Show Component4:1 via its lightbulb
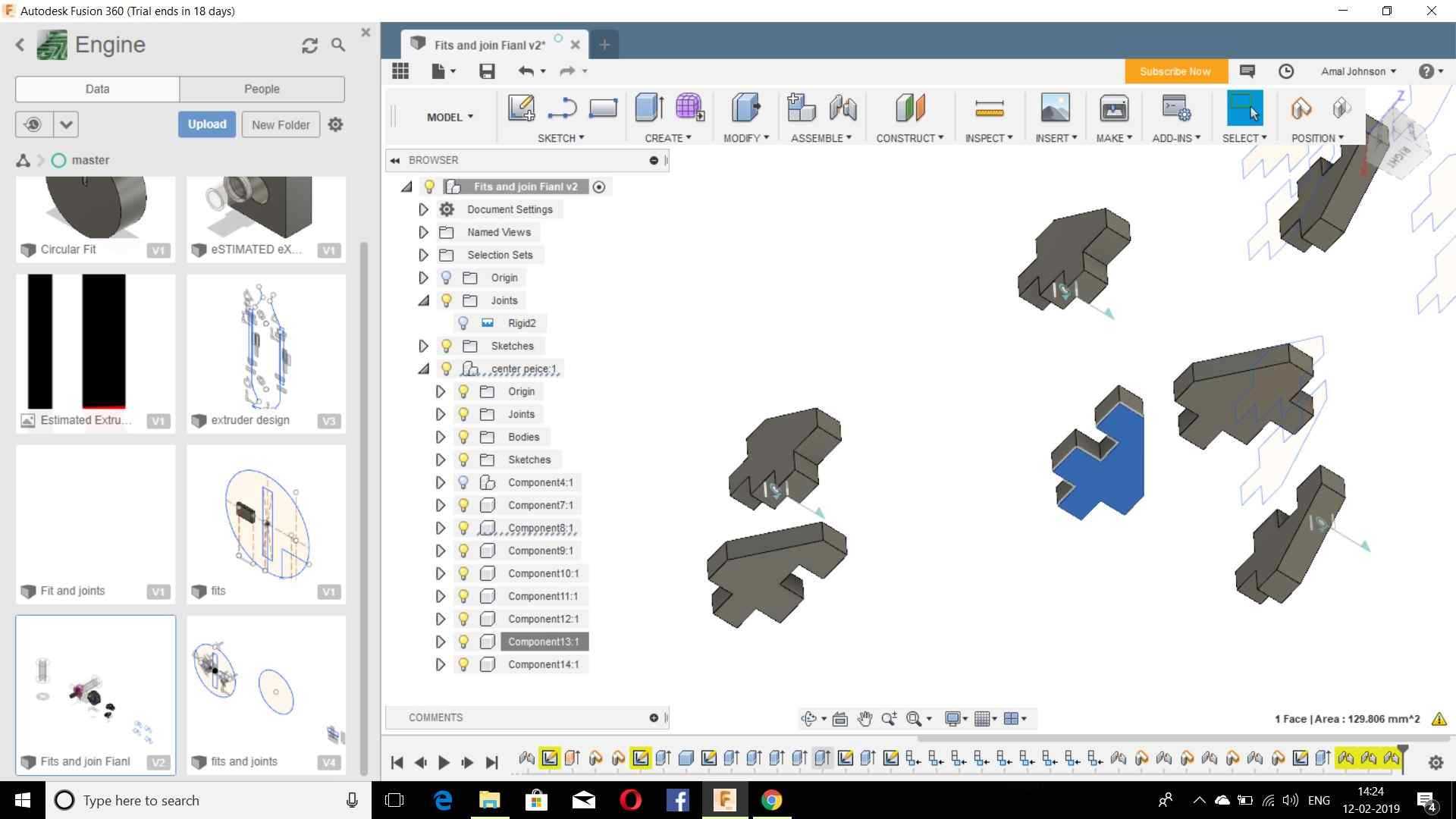The width and height of the screenshot is (1456, 819). (463, 482)
